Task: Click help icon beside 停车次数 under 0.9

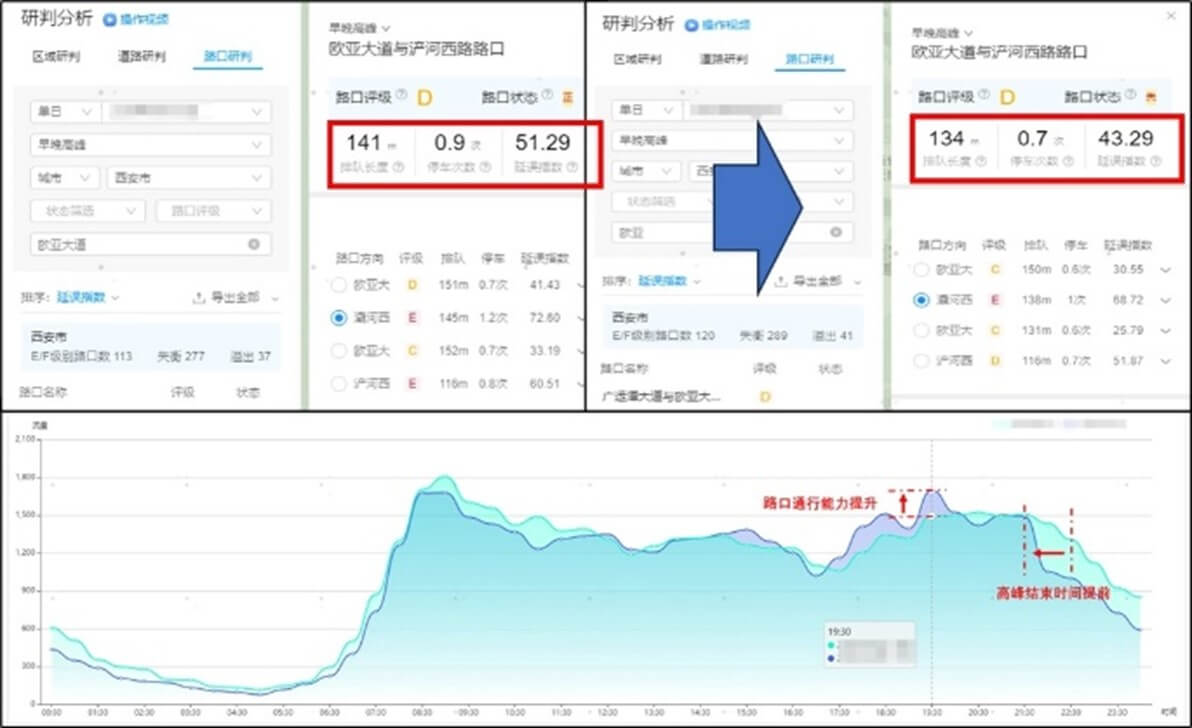Action: click(x=485, y=166)
